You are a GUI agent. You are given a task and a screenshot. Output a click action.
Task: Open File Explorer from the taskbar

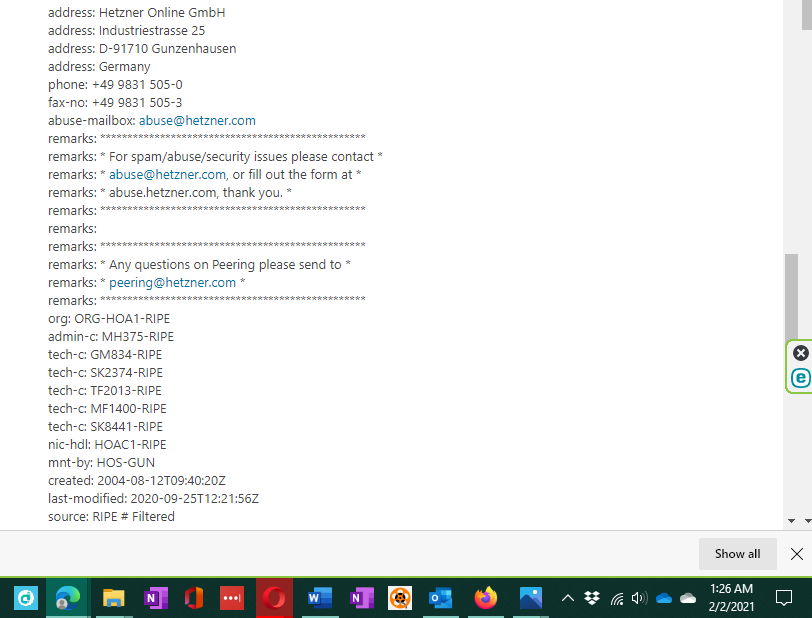[x=112, y=598]
